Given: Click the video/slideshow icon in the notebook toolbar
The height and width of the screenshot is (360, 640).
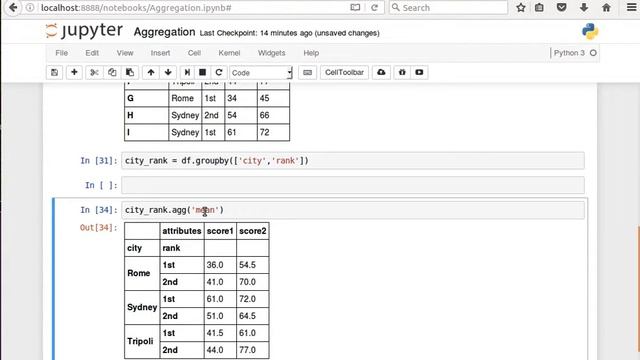Looking at the screenshot, I should (x=419, y=73).
